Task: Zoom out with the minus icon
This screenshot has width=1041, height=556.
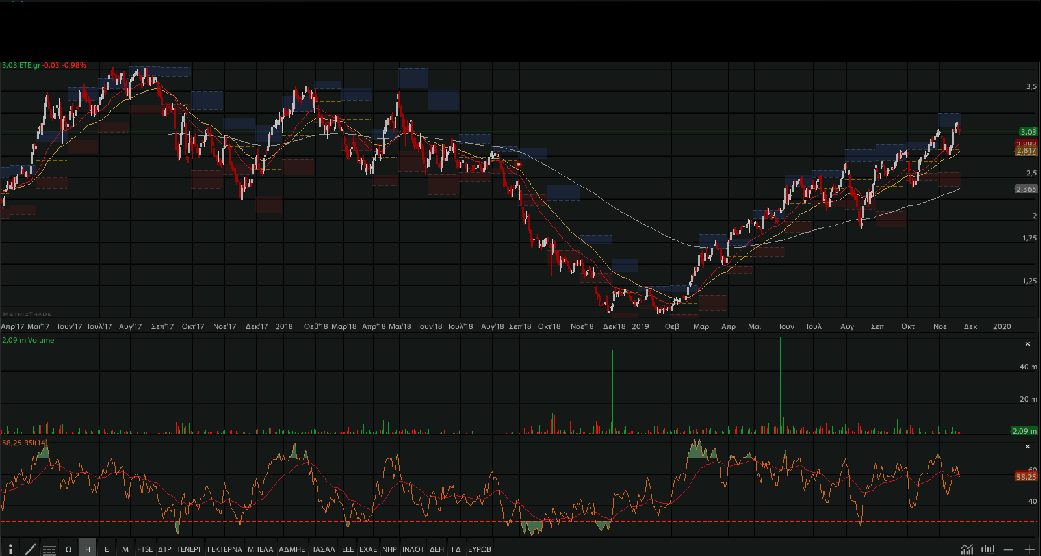Action: (1009, 549)
